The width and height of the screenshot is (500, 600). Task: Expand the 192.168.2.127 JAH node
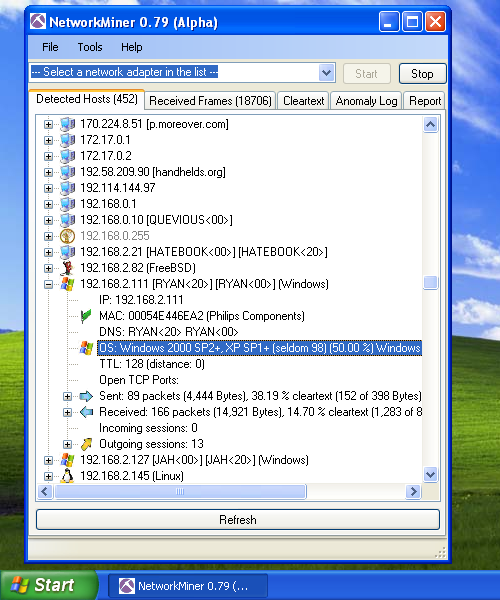(48, 460)
